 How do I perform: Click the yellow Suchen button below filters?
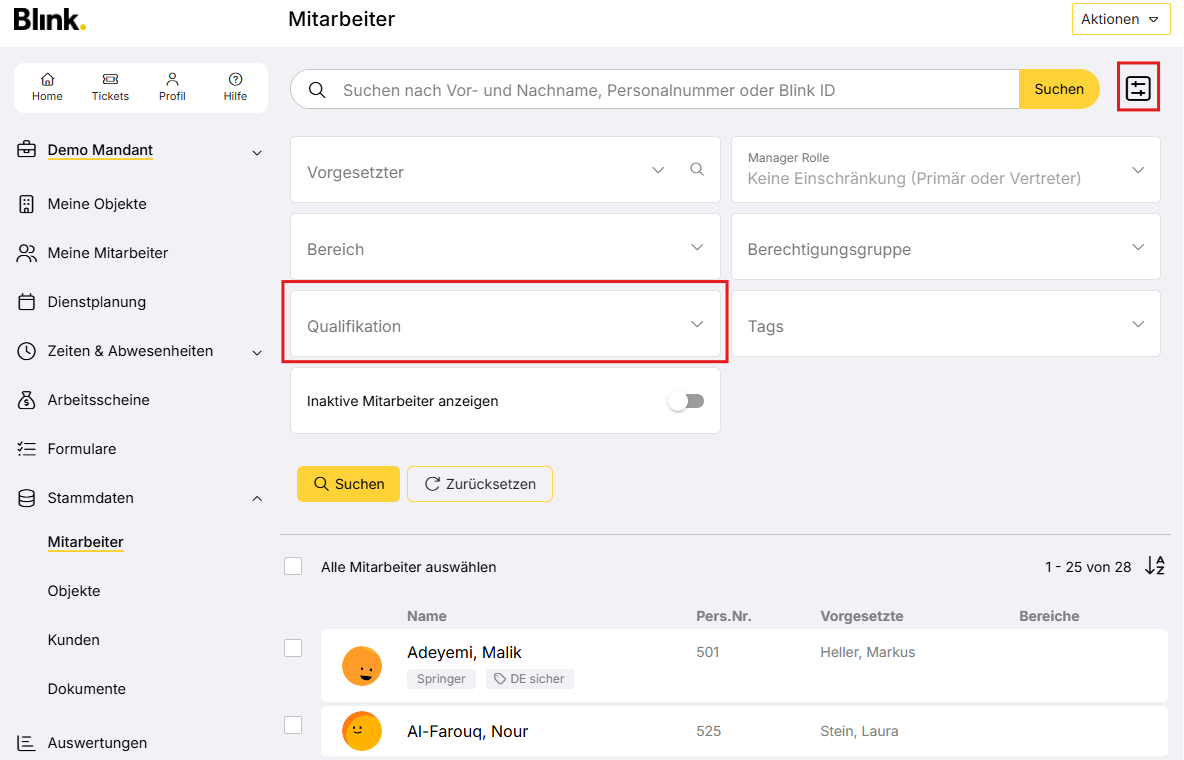point(348,484)
